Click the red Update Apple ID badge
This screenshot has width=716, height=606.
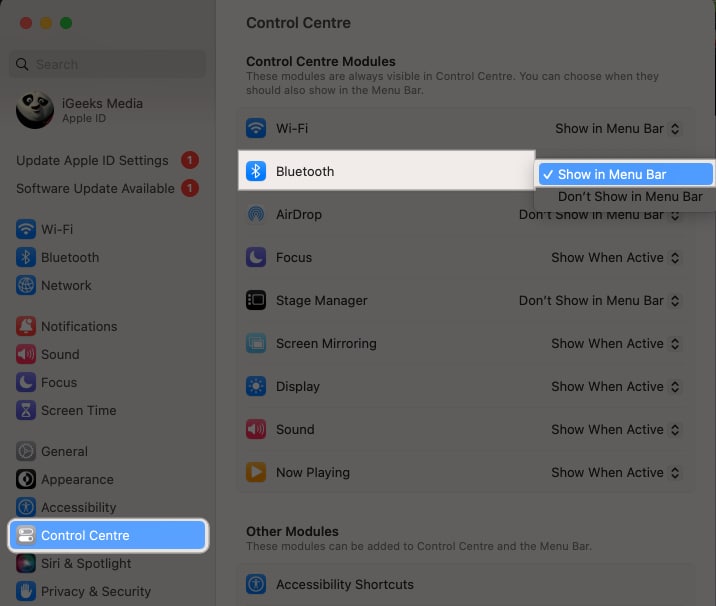click(x=190, y=160)
